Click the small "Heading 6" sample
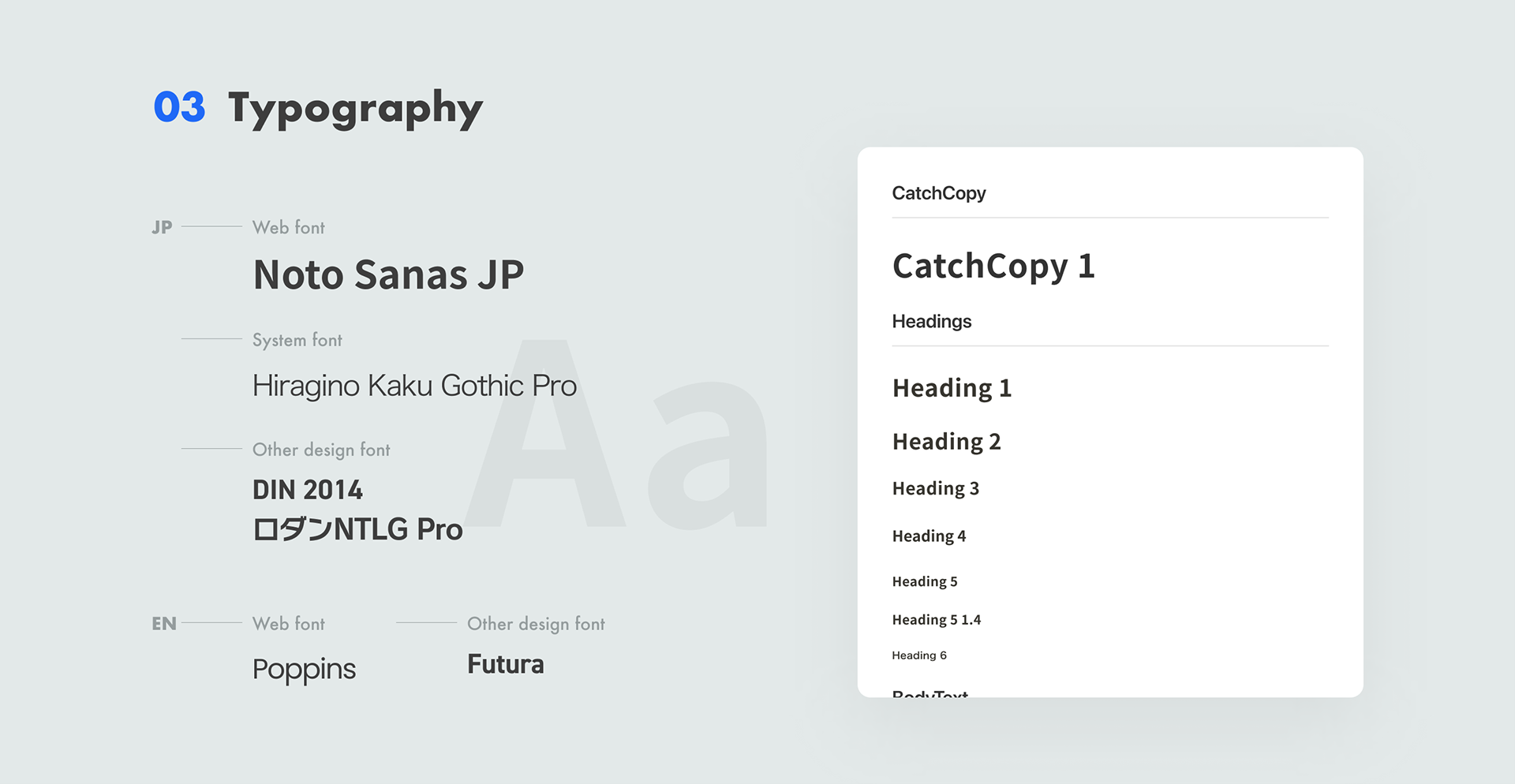1515x784 pixels. click(918, 655)
